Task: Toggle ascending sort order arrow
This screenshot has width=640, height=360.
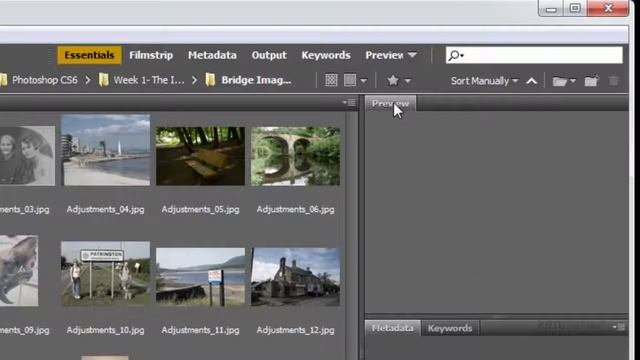Action: tap(531, 81)
